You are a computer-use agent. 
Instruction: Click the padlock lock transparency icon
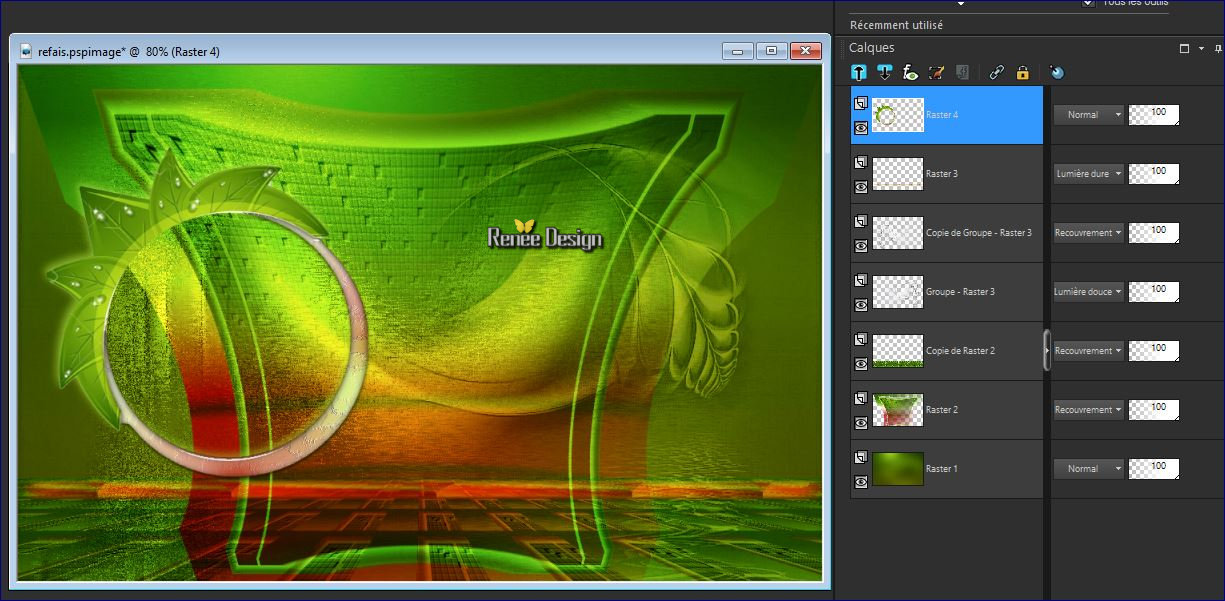tap(1022, 72)
